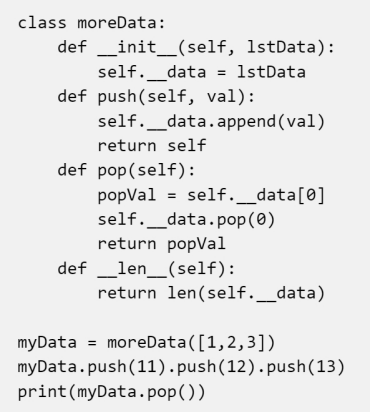Click the return self statement
Image resolution: width=370 pixels, height=412 pixels.
[152, 146]
